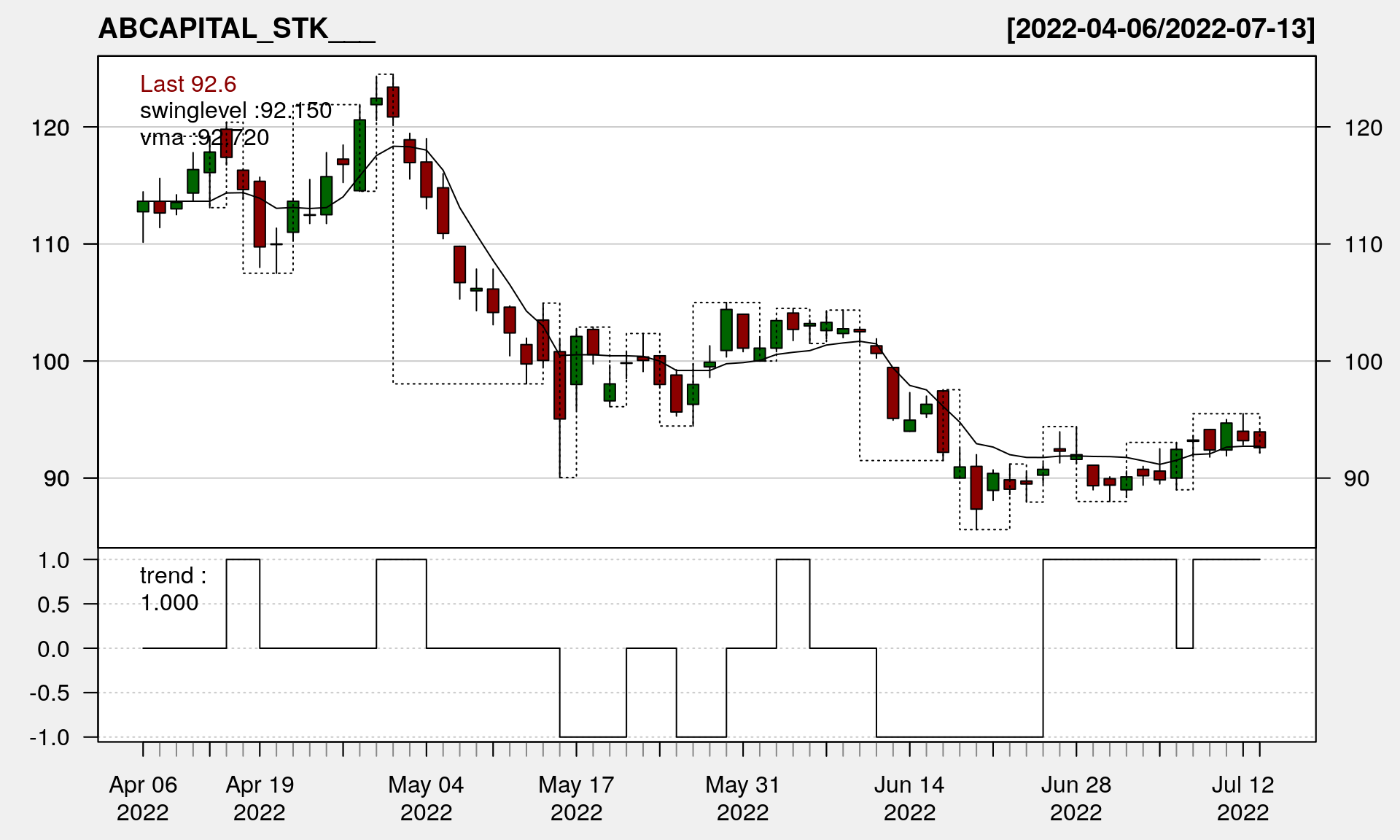Click the Jun 28 2022 axis label

(x=1076, y=798)
